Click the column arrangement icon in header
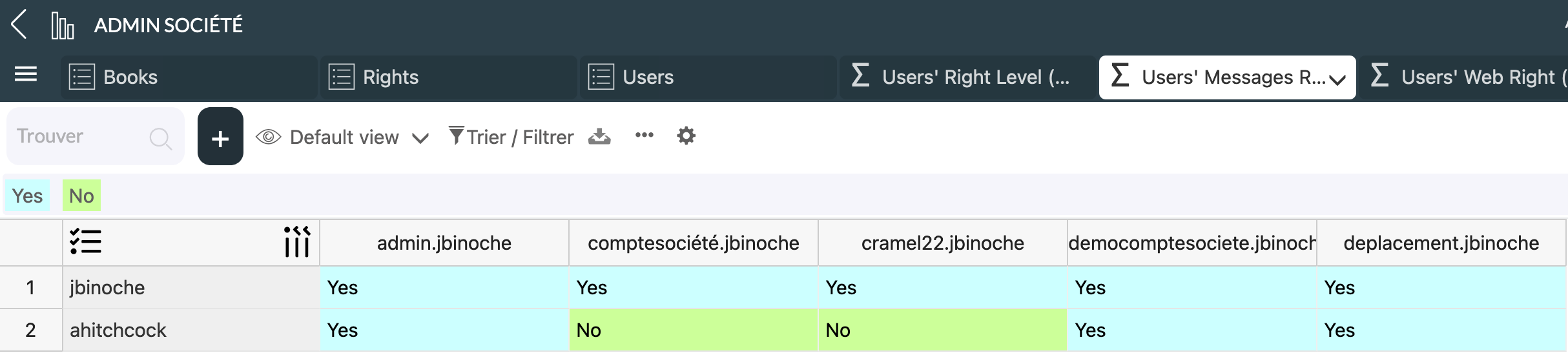 (x=297, y=241)
